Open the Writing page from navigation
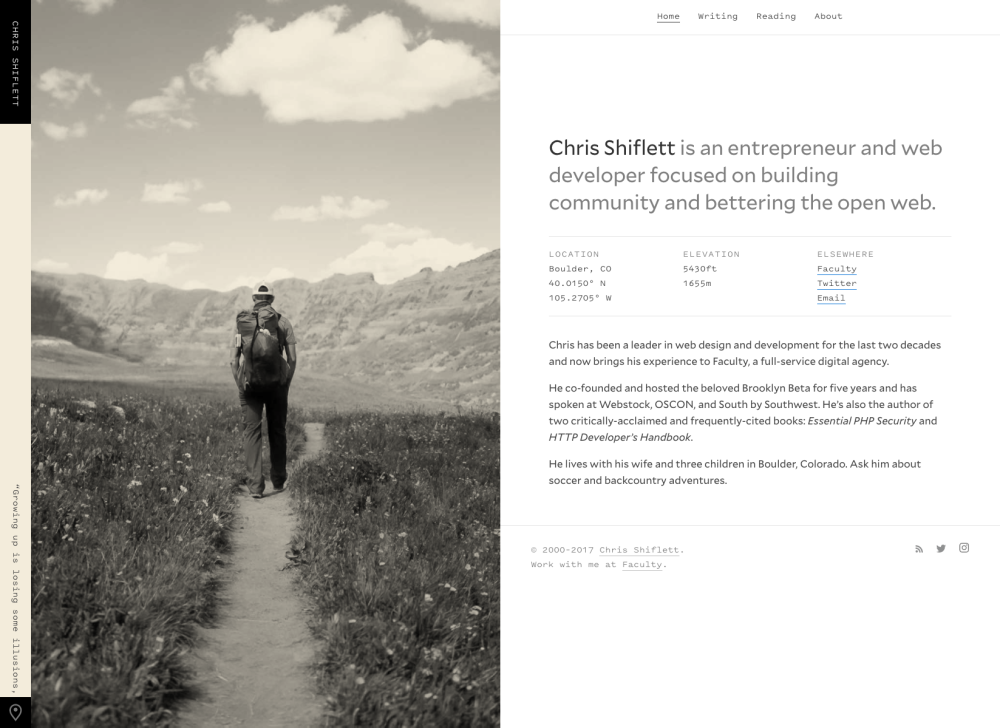 [717, 16]
